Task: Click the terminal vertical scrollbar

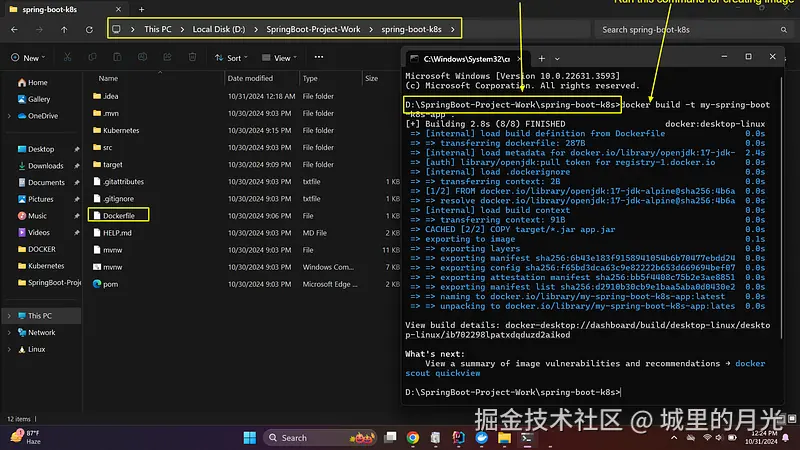Action: (x=782, y=208)
